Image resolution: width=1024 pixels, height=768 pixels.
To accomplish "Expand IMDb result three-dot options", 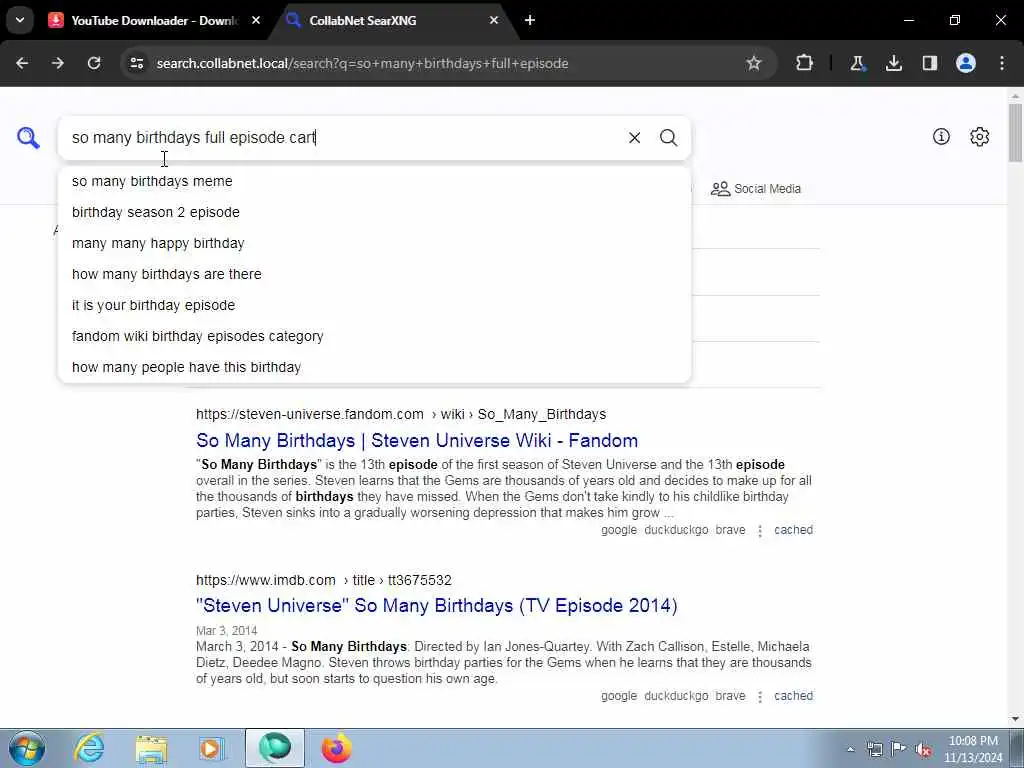I will (760, 697).
